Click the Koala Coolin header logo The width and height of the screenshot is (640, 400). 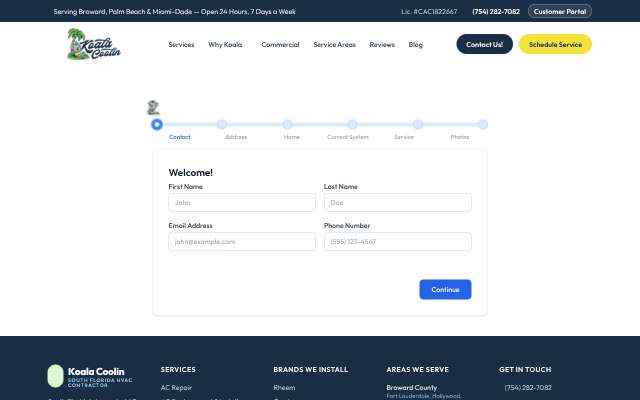94,44
